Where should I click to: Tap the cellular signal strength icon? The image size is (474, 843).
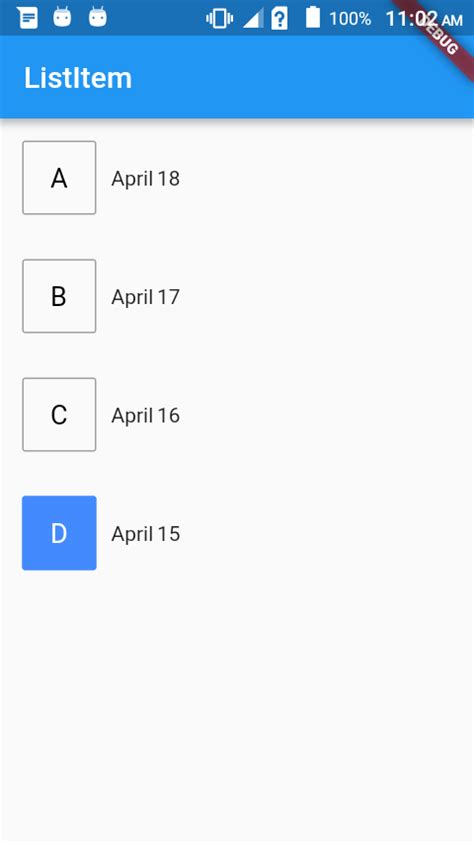[x=253, y=18]
